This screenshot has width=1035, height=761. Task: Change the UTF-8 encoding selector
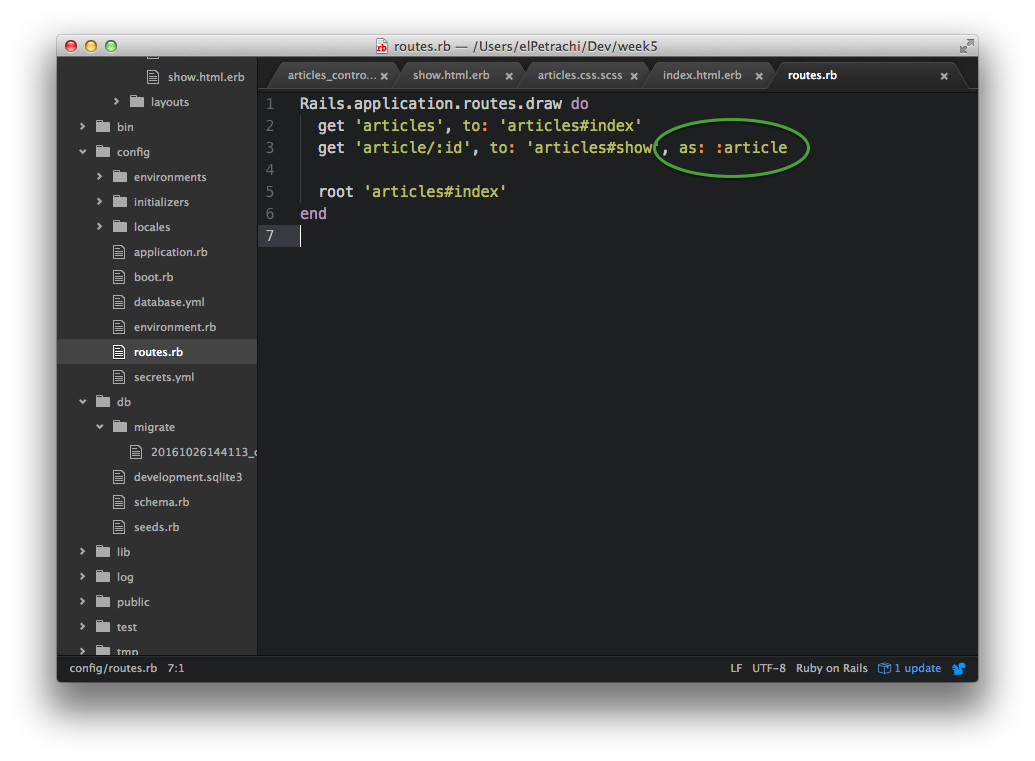coord(769,668)
